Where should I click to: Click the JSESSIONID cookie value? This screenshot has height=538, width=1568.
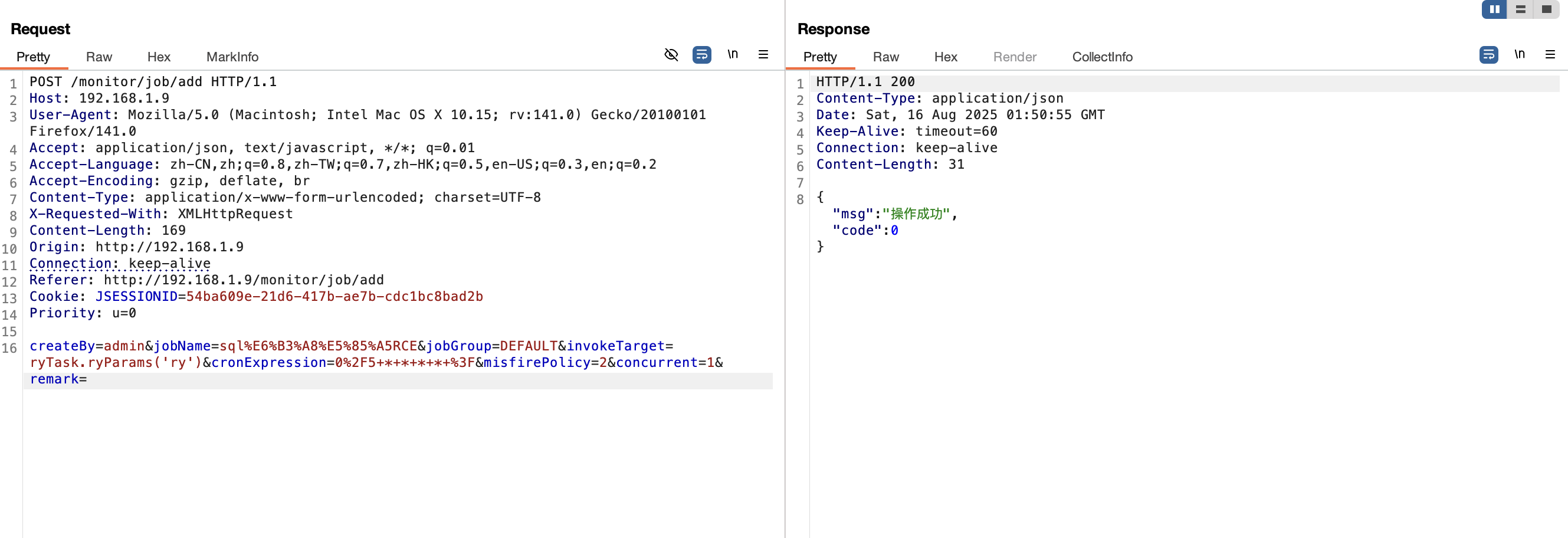click(x=334, y=296)
